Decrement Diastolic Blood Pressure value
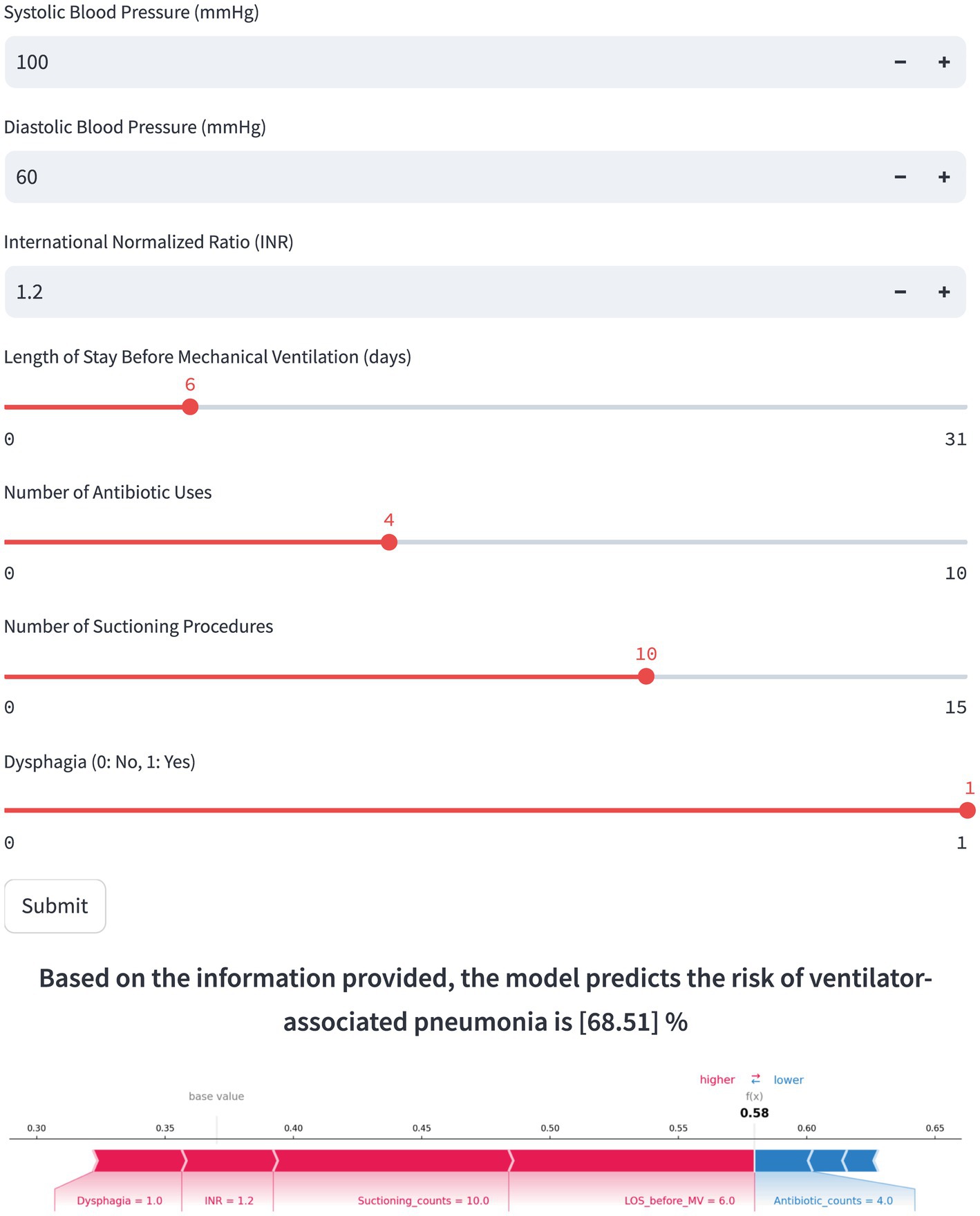The image size is (980, 1216). coord(900,177)
